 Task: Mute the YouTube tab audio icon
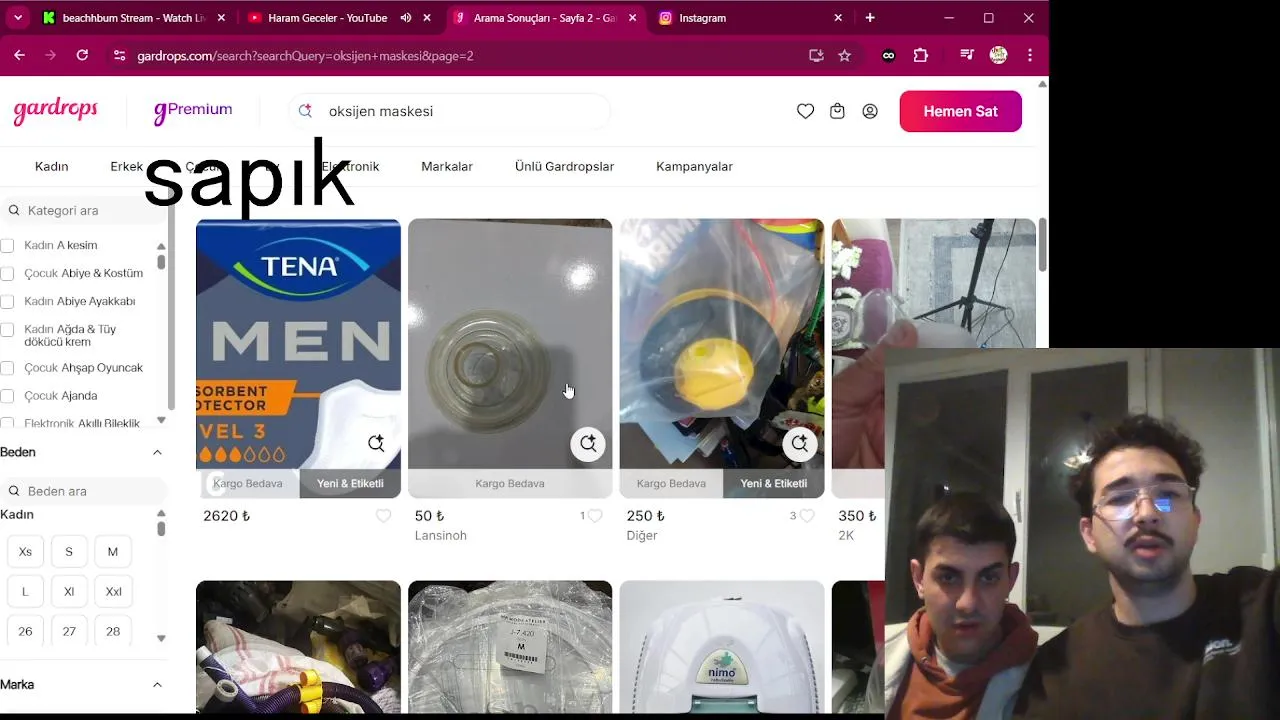coord(406,18)
